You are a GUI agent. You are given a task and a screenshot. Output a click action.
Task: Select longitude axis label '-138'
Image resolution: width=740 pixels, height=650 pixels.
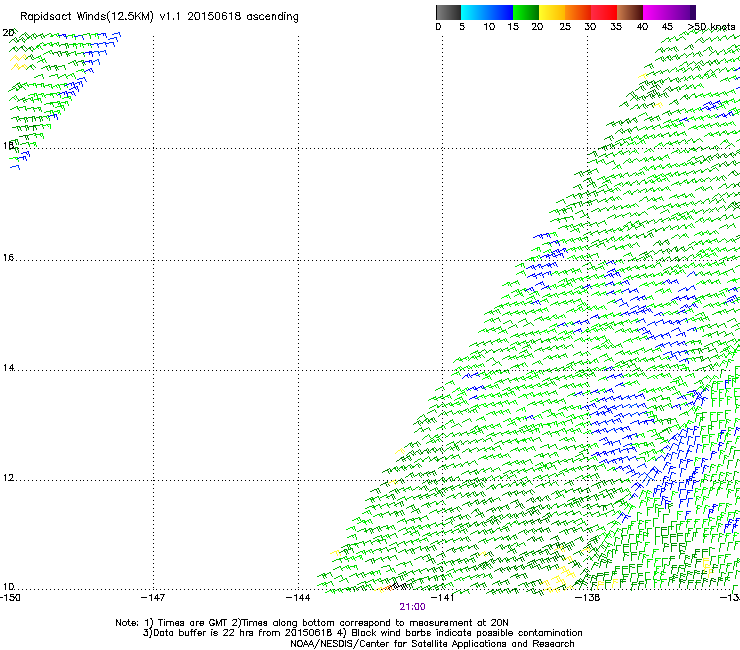pyautogui.click(x=588, y=598)
